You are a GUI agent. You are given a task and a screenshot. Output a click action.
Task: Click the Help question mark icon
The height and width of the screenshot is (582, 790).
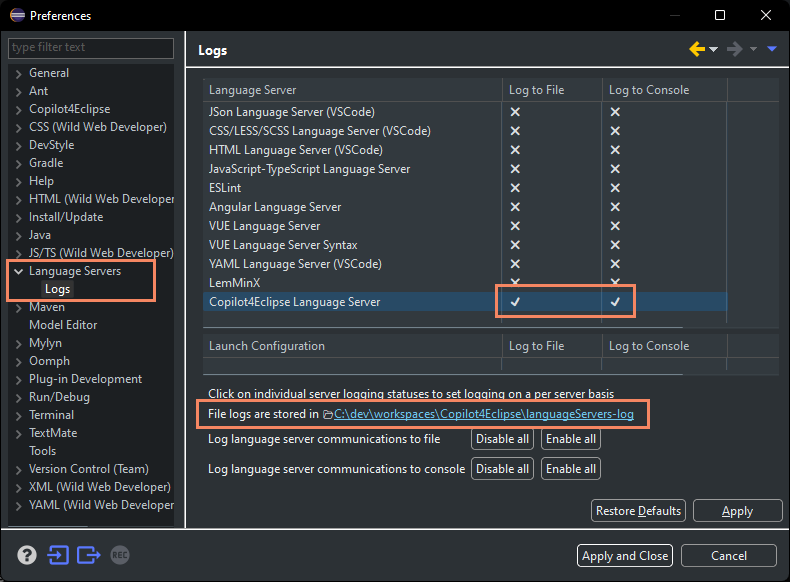click(27, 555)
